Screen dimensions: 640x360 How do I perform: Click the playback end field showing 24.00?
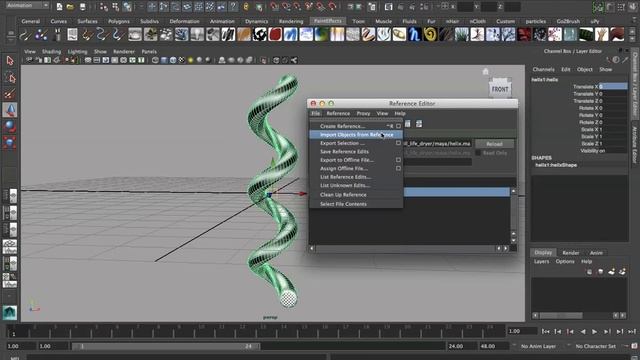click(x=461, y=346)
